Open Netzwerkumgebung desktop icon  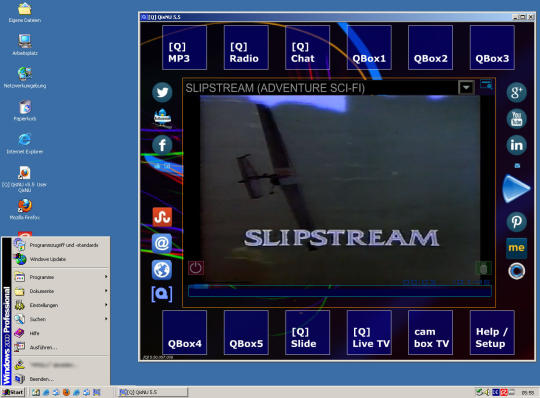click(25, 77)
